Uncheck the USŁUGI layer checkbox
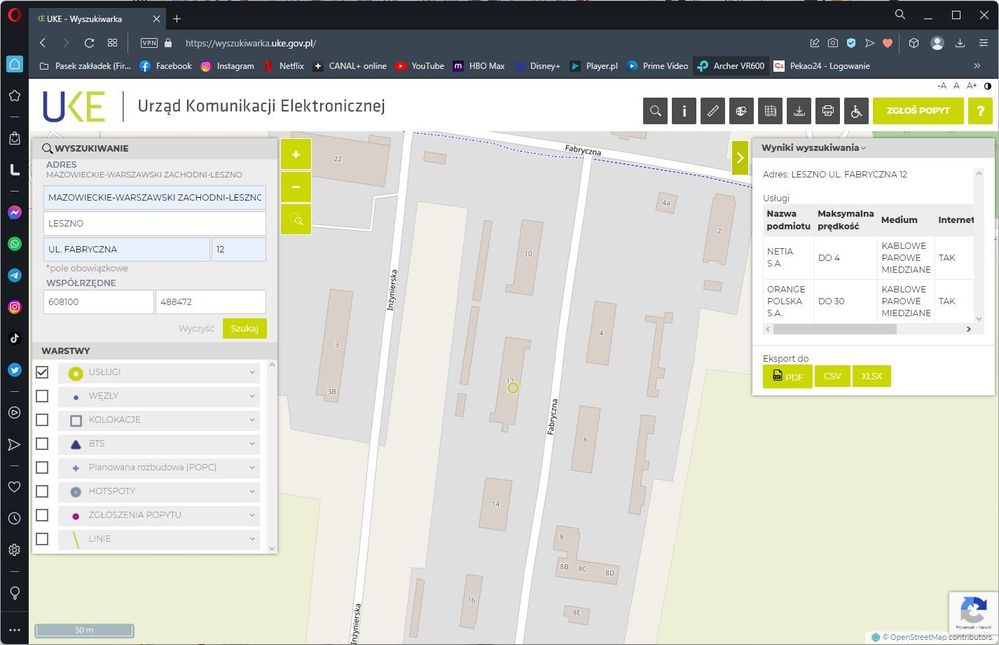 [x=42, y=372]
